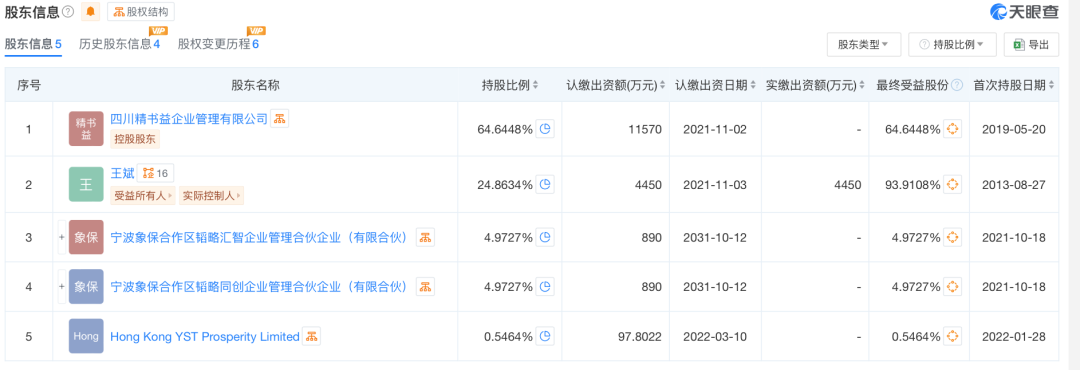
Task: Click the Hong logo thumbnail
Action: coord(86,336)
